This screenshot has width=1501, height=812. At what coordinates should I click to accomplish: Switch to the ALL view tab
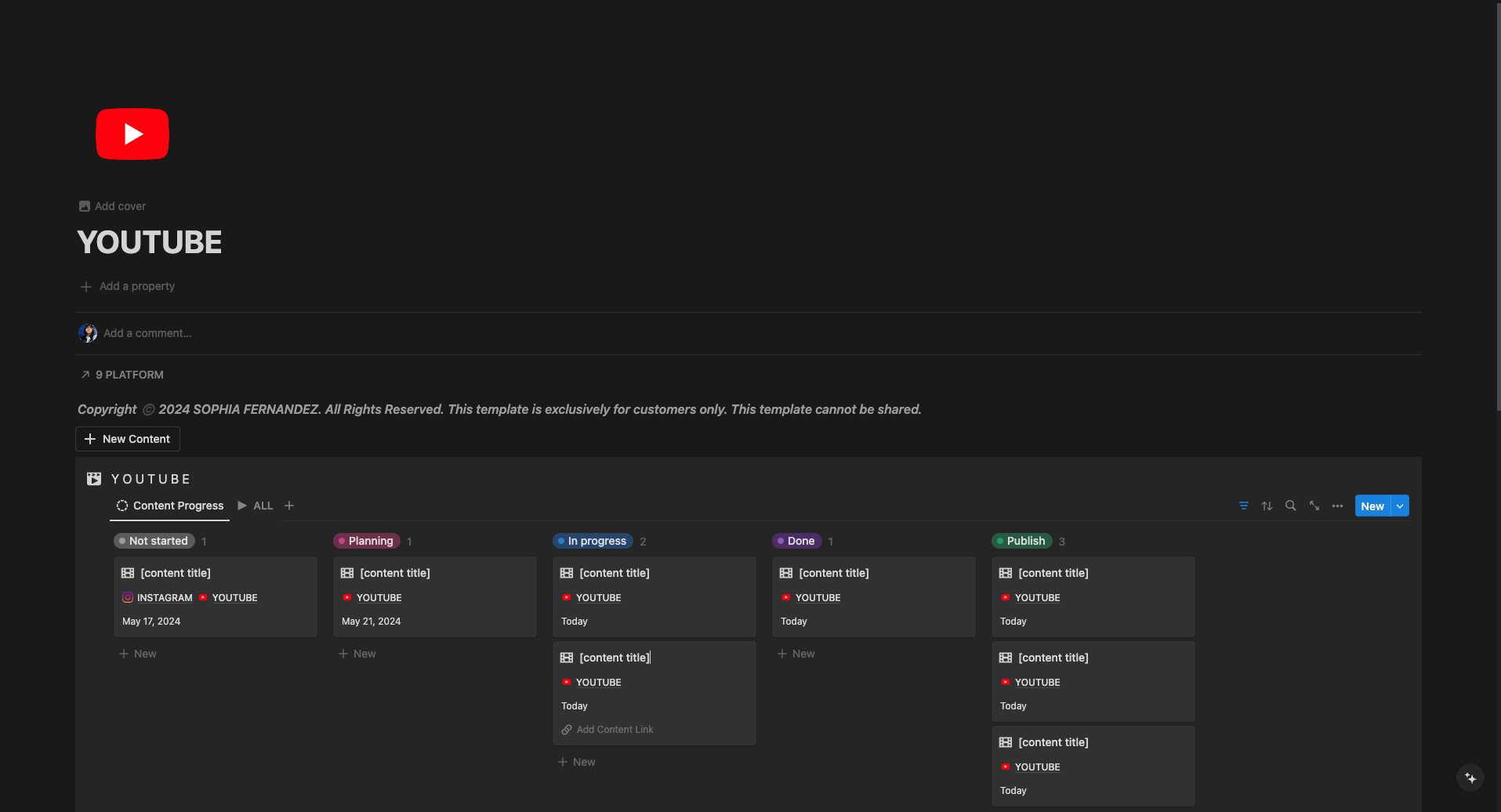pos(256,506)
